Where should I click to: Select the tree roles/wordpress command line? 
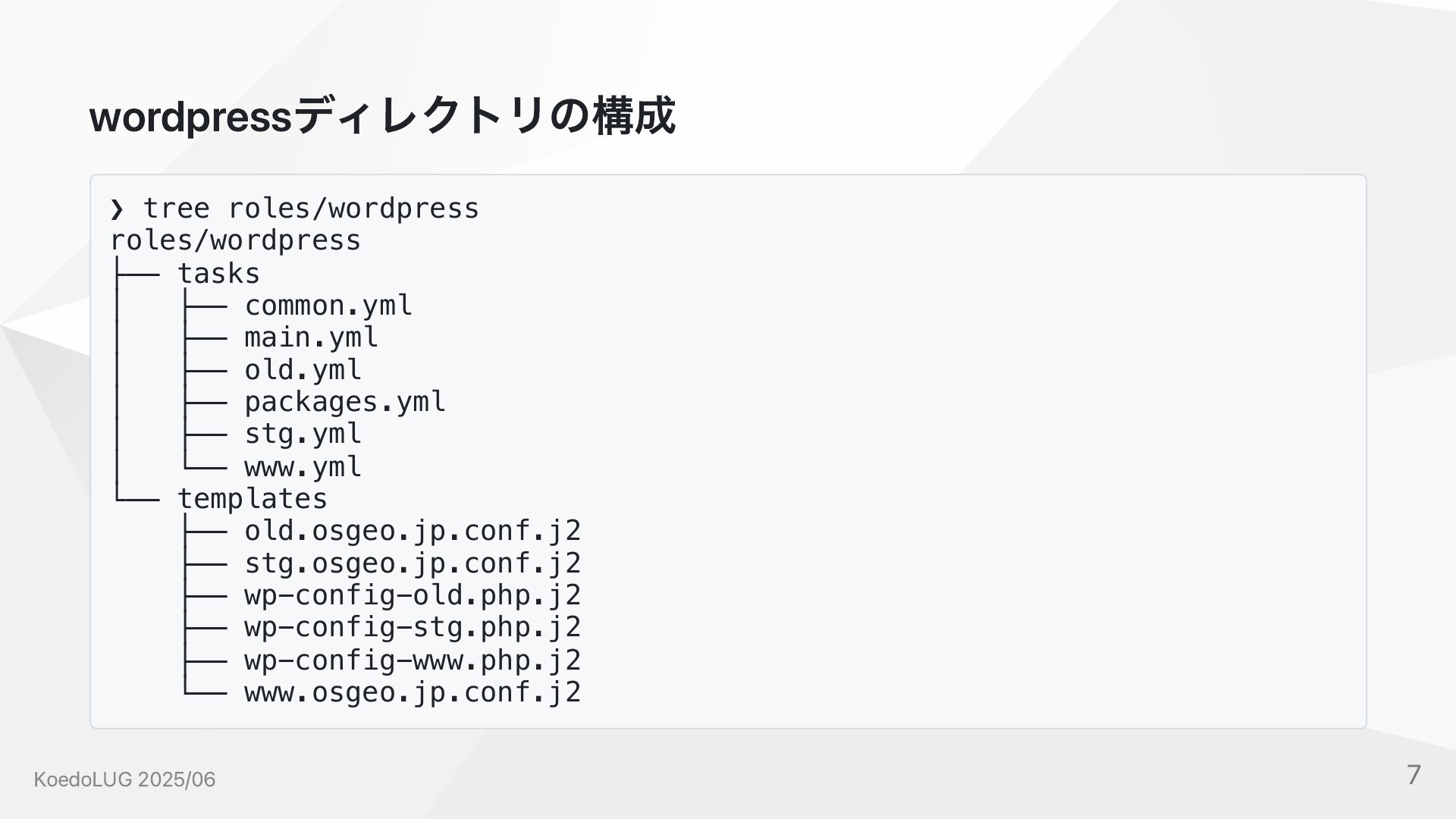point(311,208)
